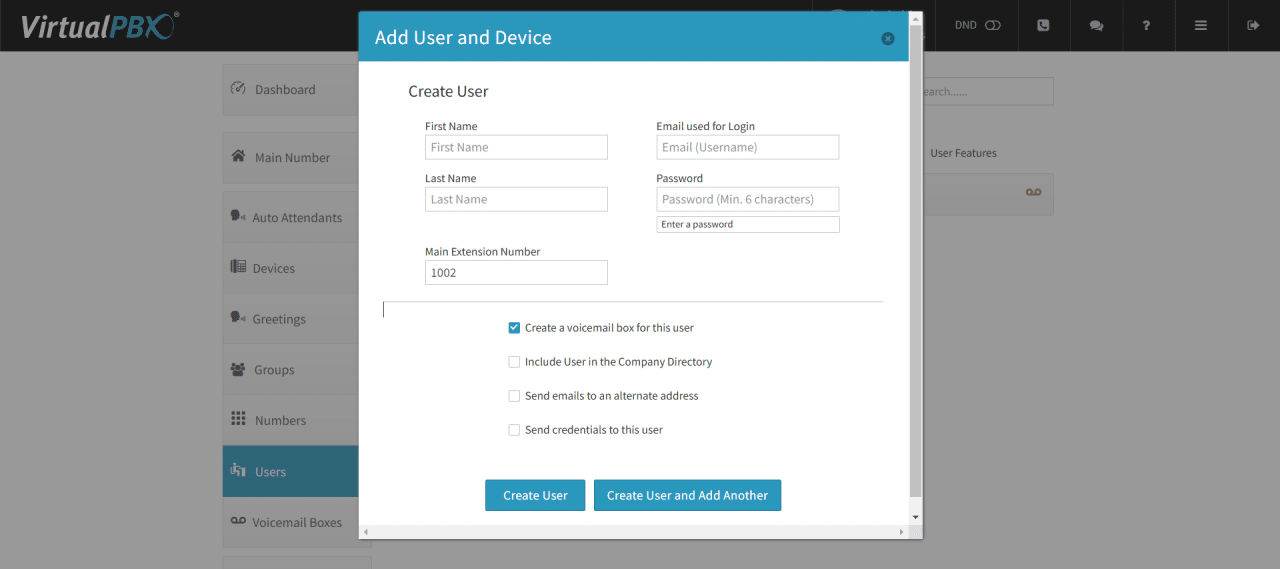Click the User Features column header
Image resolution: width=1280 pixels, height=569 pixels.
(963, 153)
